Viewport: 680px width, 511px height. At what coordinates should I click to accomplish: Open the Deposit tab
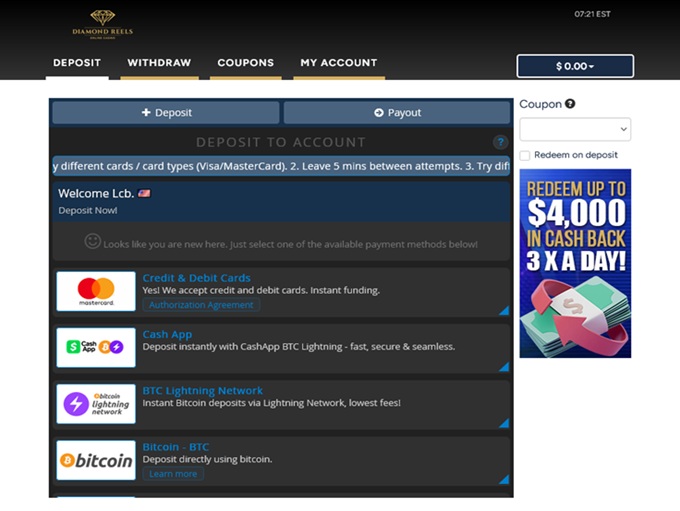[77, 63]
